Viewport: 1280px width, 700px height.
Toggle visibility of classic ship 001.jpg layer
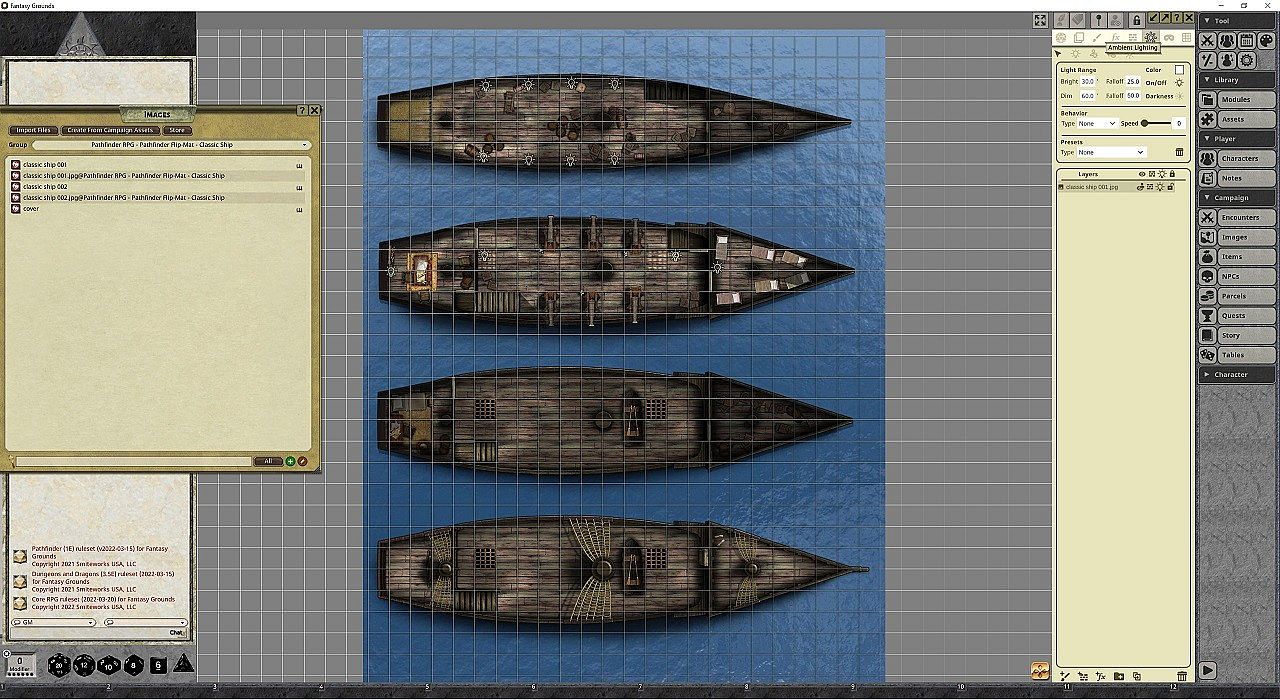coord(1141,187)
